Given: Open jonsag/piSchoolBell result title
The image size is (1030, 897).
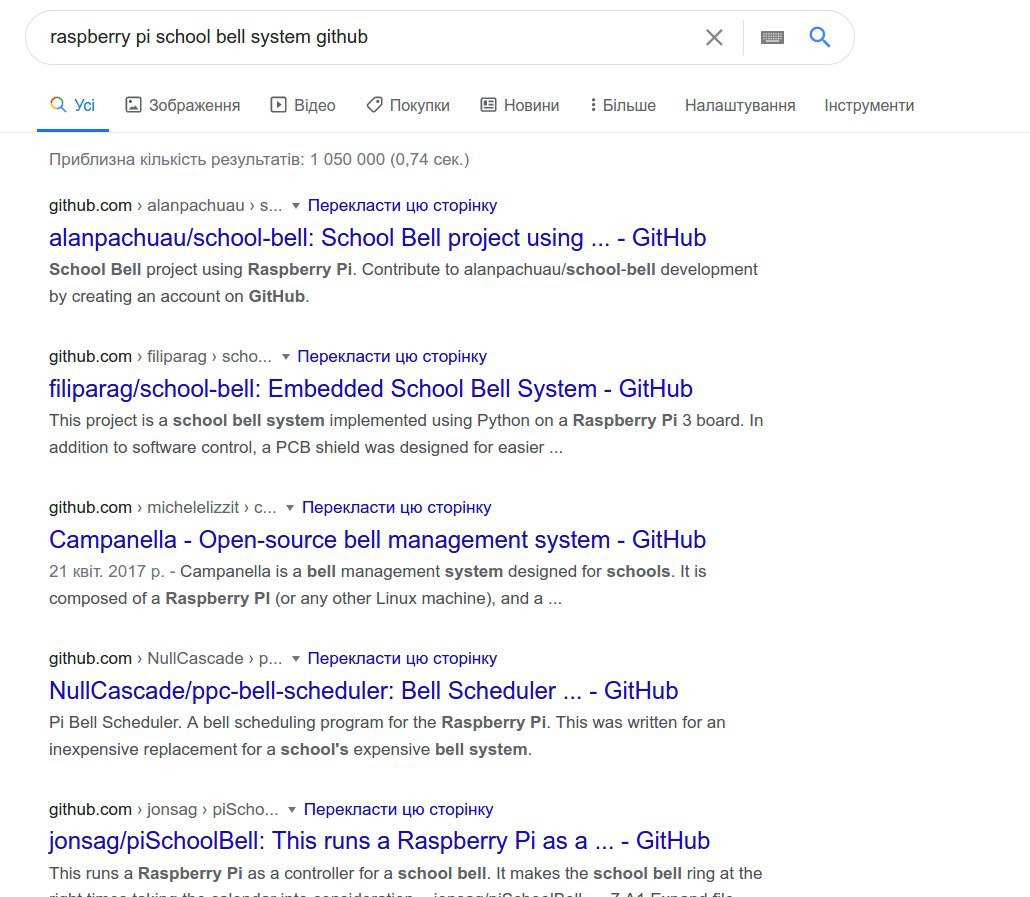Looking at the screenshot, I should click(379, 841).
